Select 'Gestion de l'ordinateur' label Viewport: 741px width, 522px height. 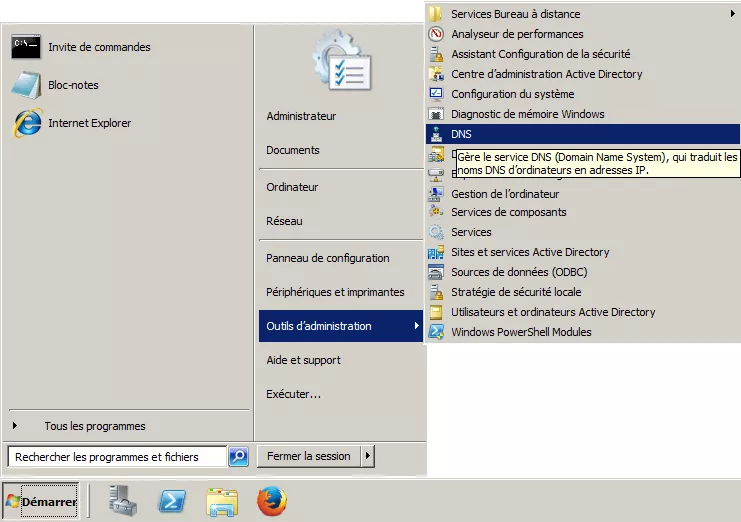click(505, 194)
